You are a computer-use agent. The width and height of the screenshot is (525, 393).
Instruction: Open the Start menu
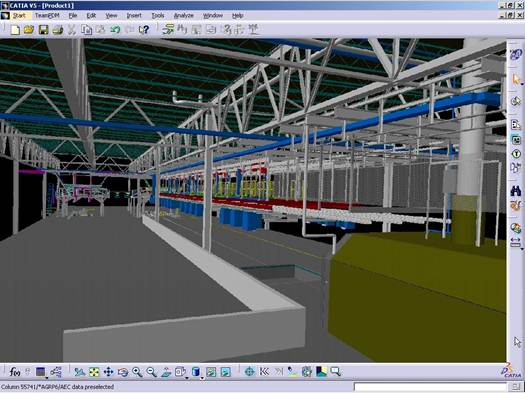point(19,16)
